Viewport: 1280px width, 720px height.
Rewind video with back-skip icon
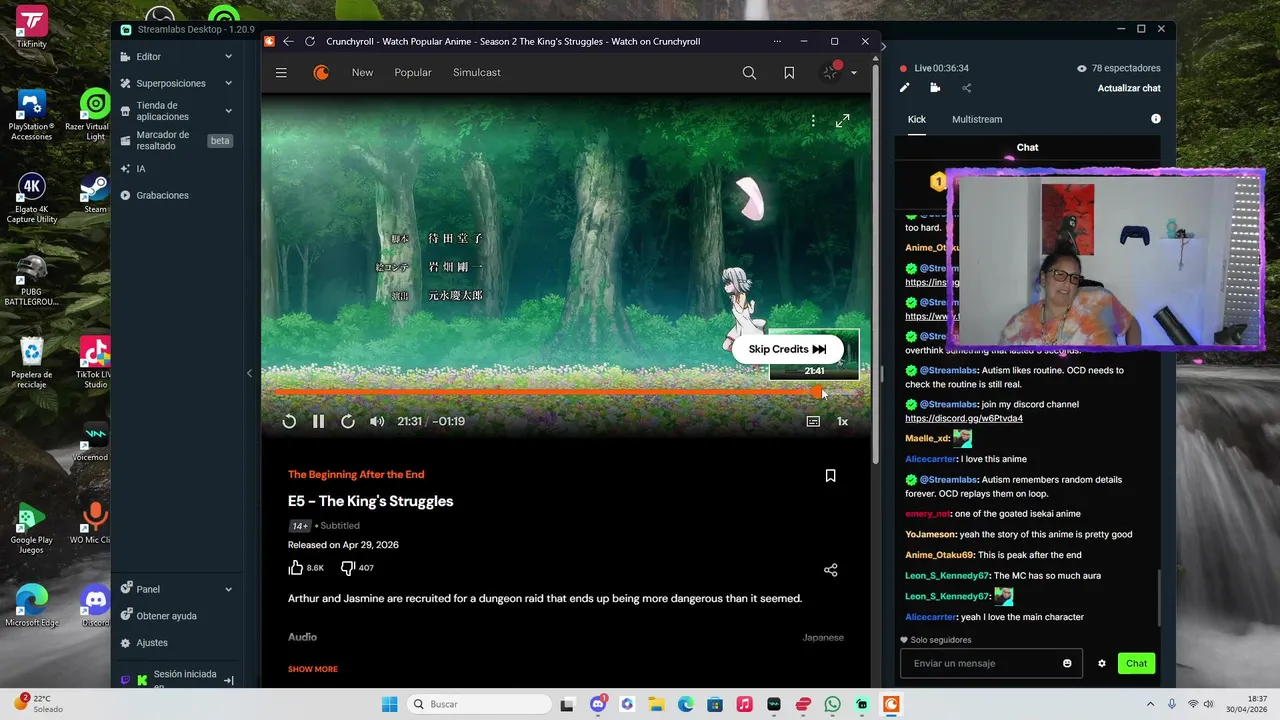(x=289, y=421)
